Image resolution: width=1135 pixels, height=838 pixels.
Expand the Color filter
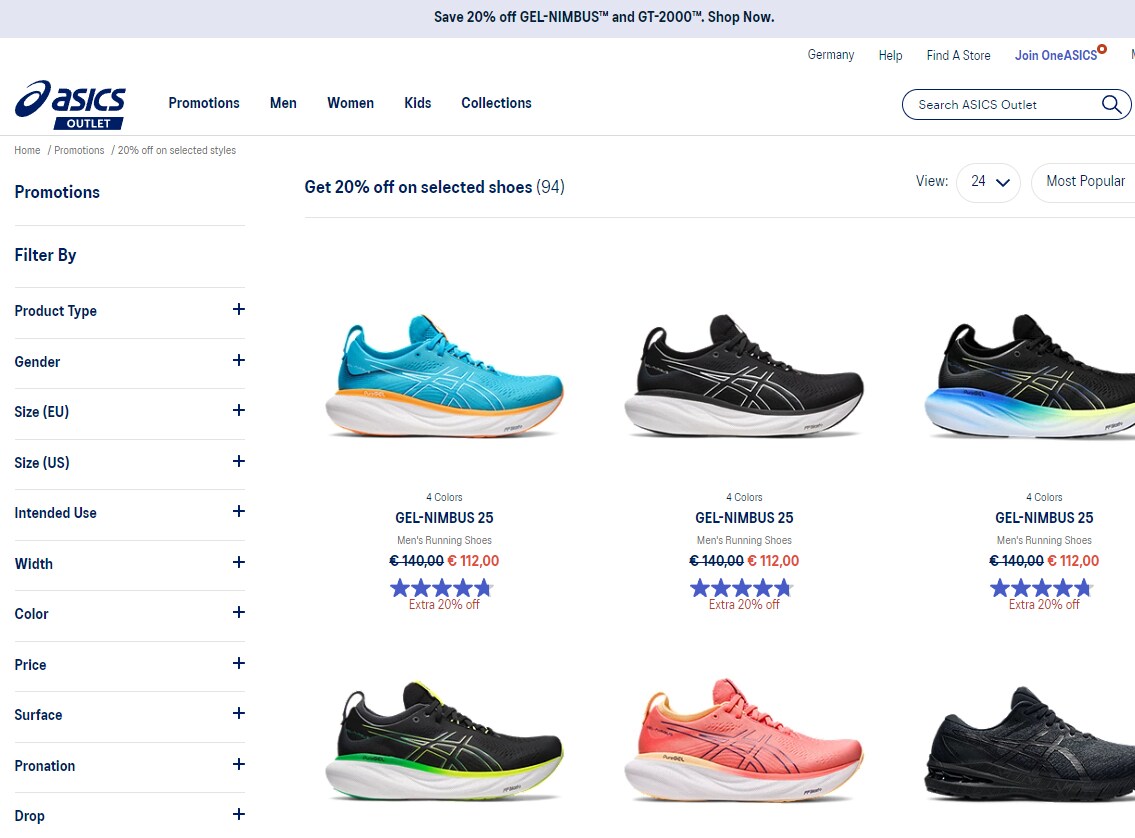point(130,613)
